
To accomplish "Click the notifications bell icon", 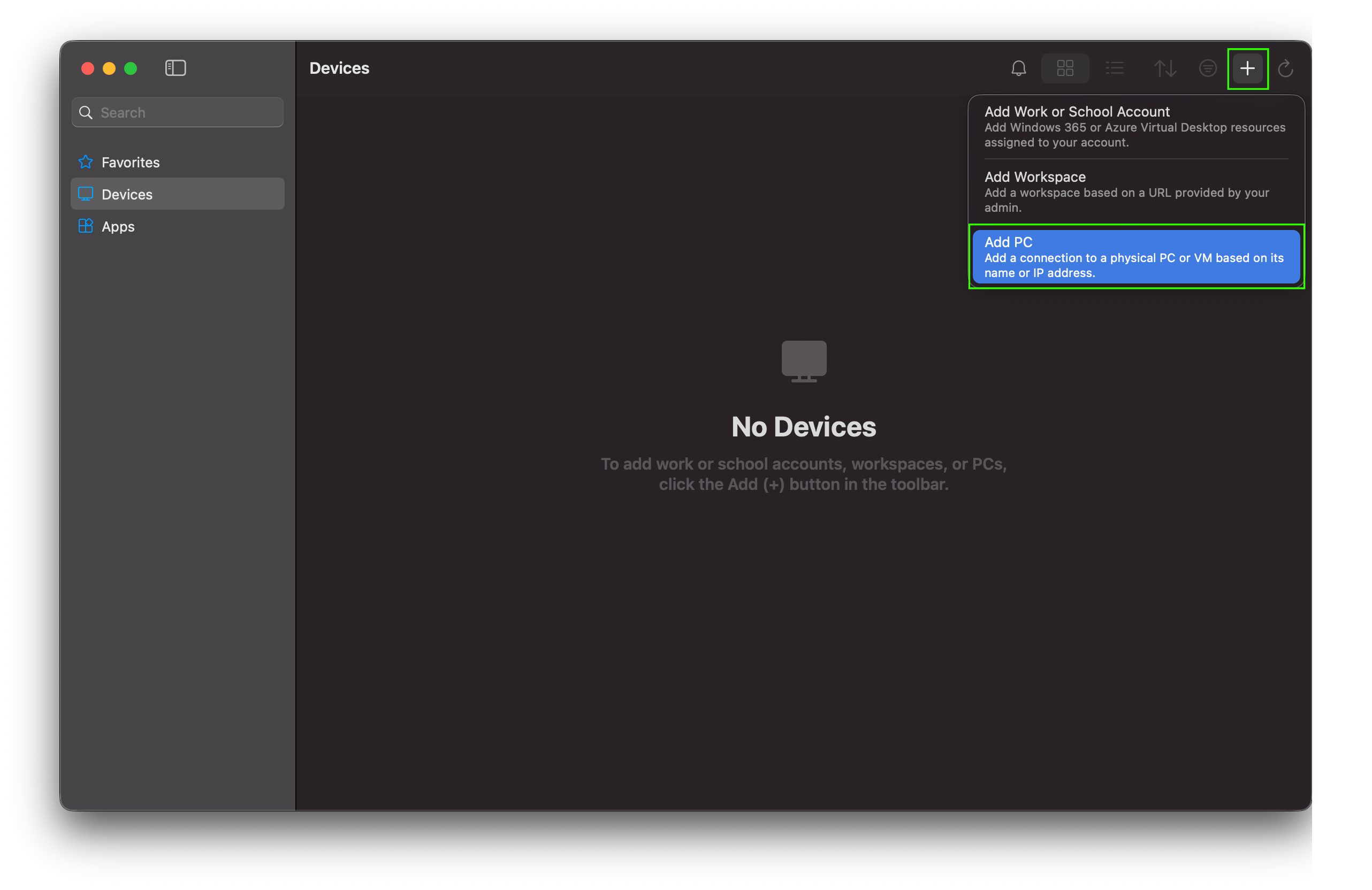I will 1019,68.
